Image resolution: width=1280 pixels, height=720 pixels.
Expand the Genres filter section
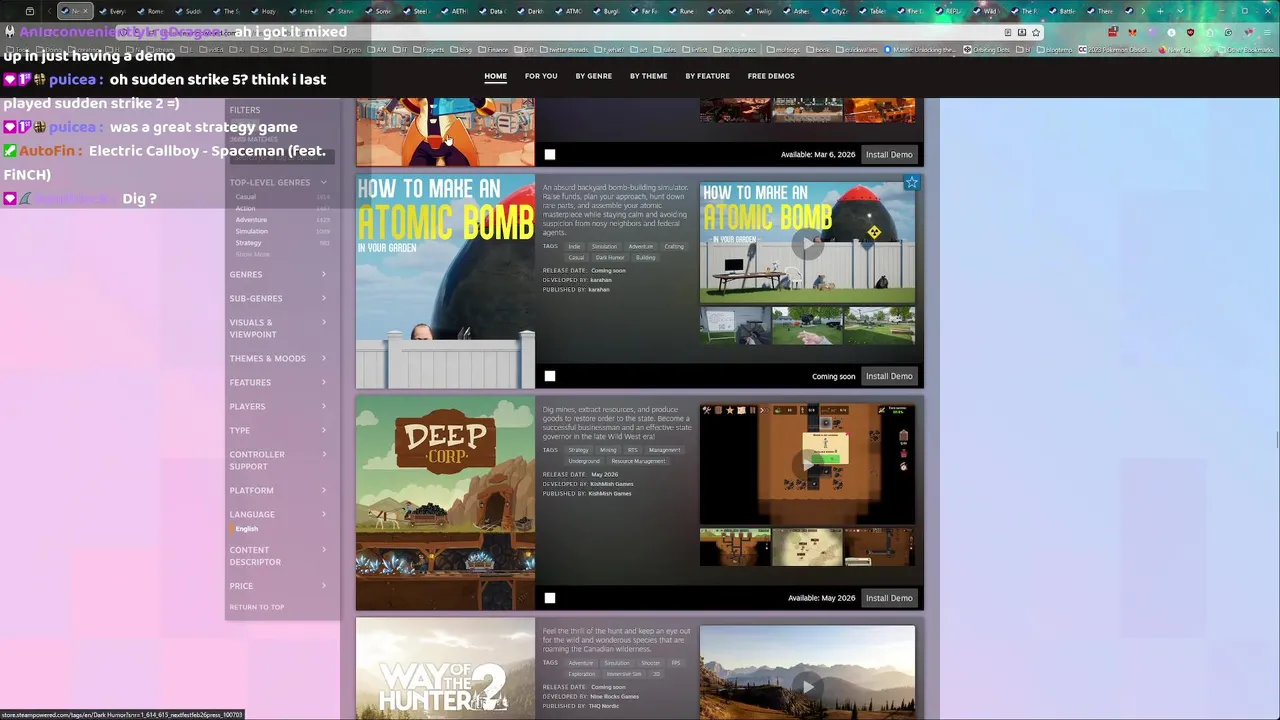278,274
